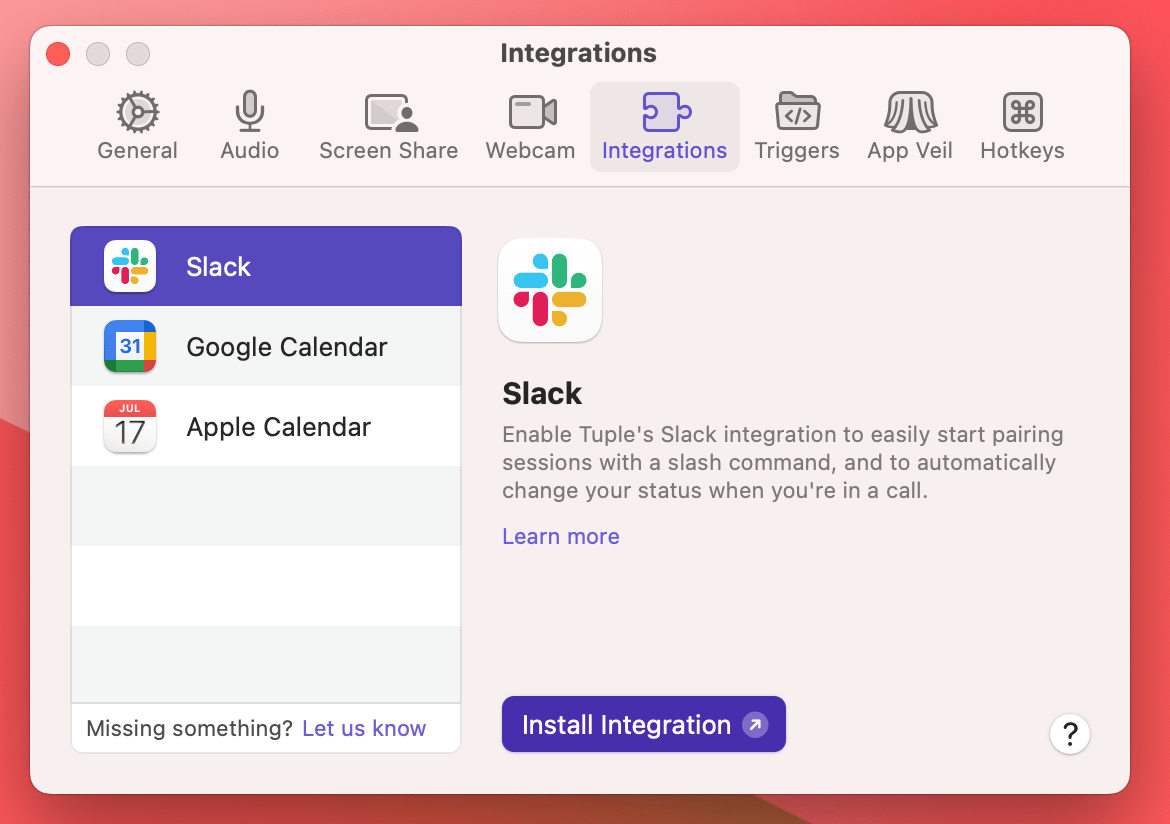
Task: Select the Slack row in the integrations list
Action: point(266,266)
